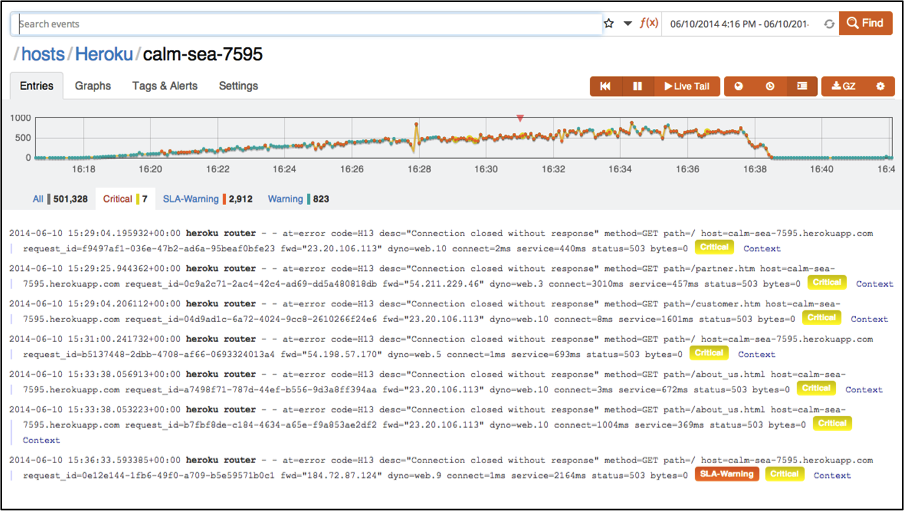Filter by Warning 823 events
The image size is (904, 511).
(x=298, y=199)
